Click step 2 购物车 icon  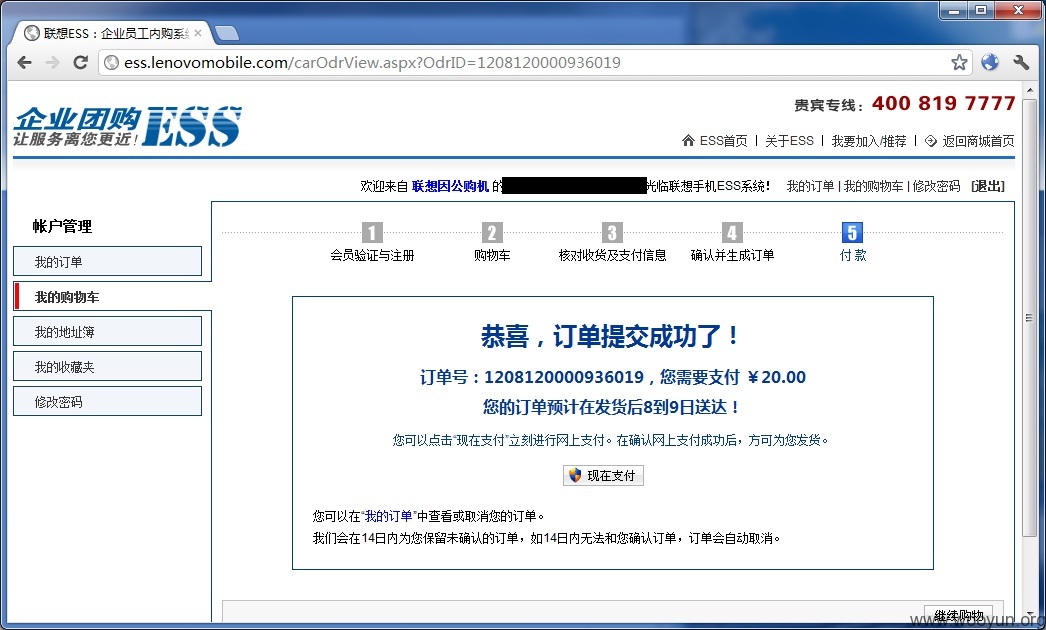[492, 232]
